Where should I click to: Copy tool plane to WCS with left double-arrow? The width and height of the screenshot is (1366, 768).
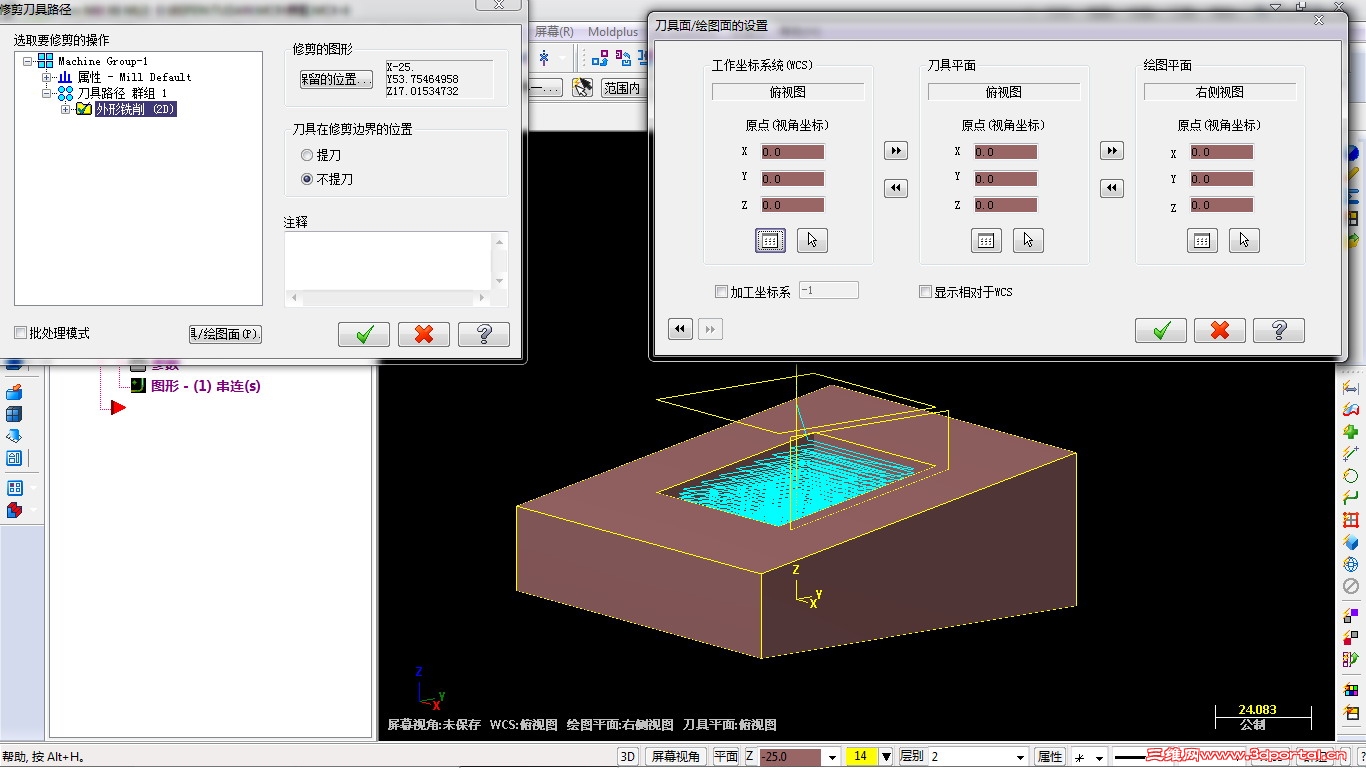pos(896,188)
